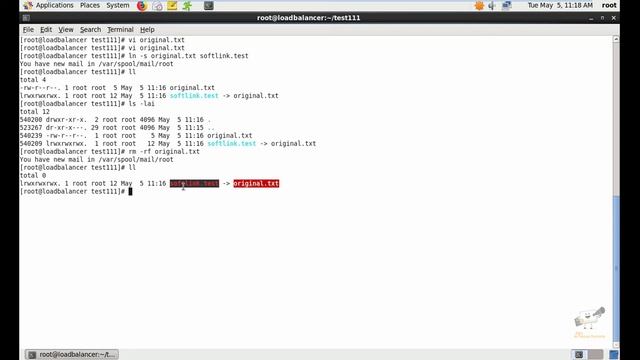Image resolution: width=640 pixels, height=360 pixels.
Task: Maximize the terminal window
Action: (x=602, y=18)
